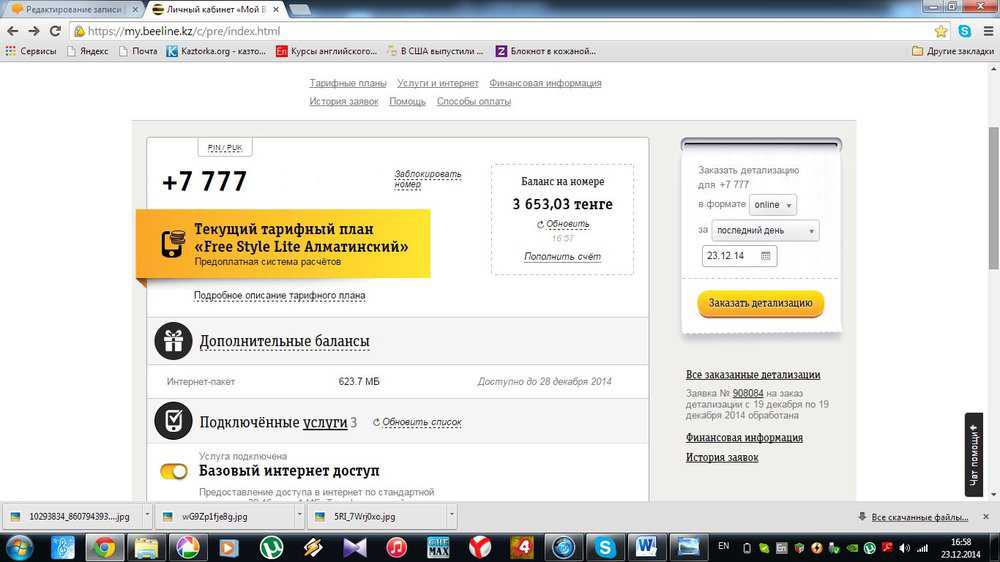Open the calendar icon in the date field
The height and width of the screenshot is (562, 1000).
766,256
